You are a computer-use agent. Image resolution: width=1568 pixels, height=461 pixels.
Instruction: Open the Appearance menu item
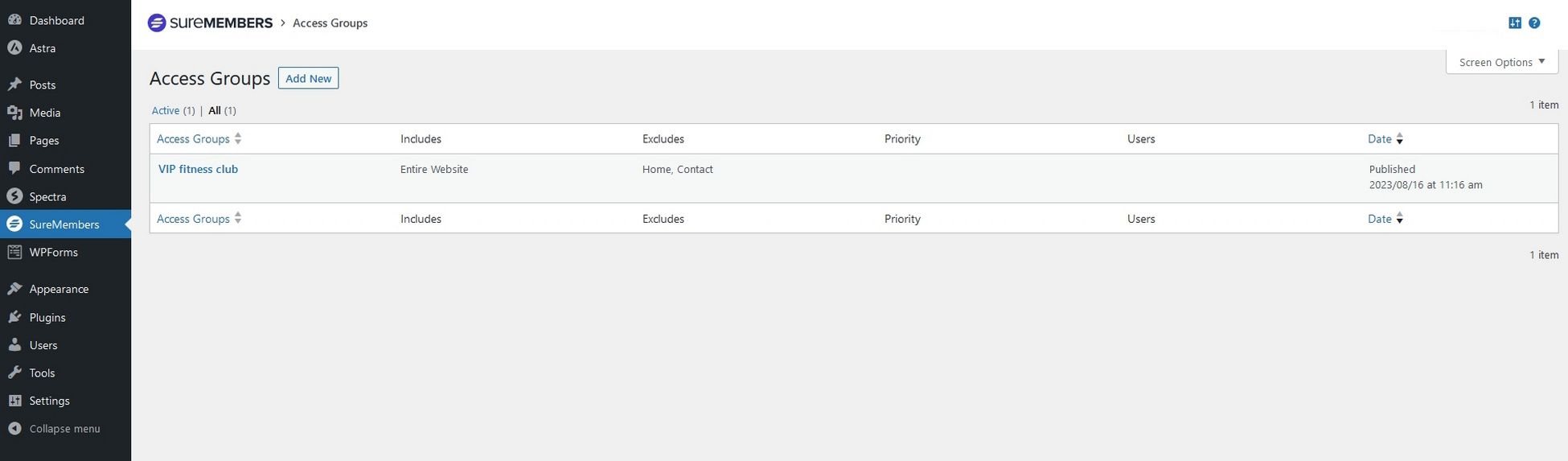(59, 289)
